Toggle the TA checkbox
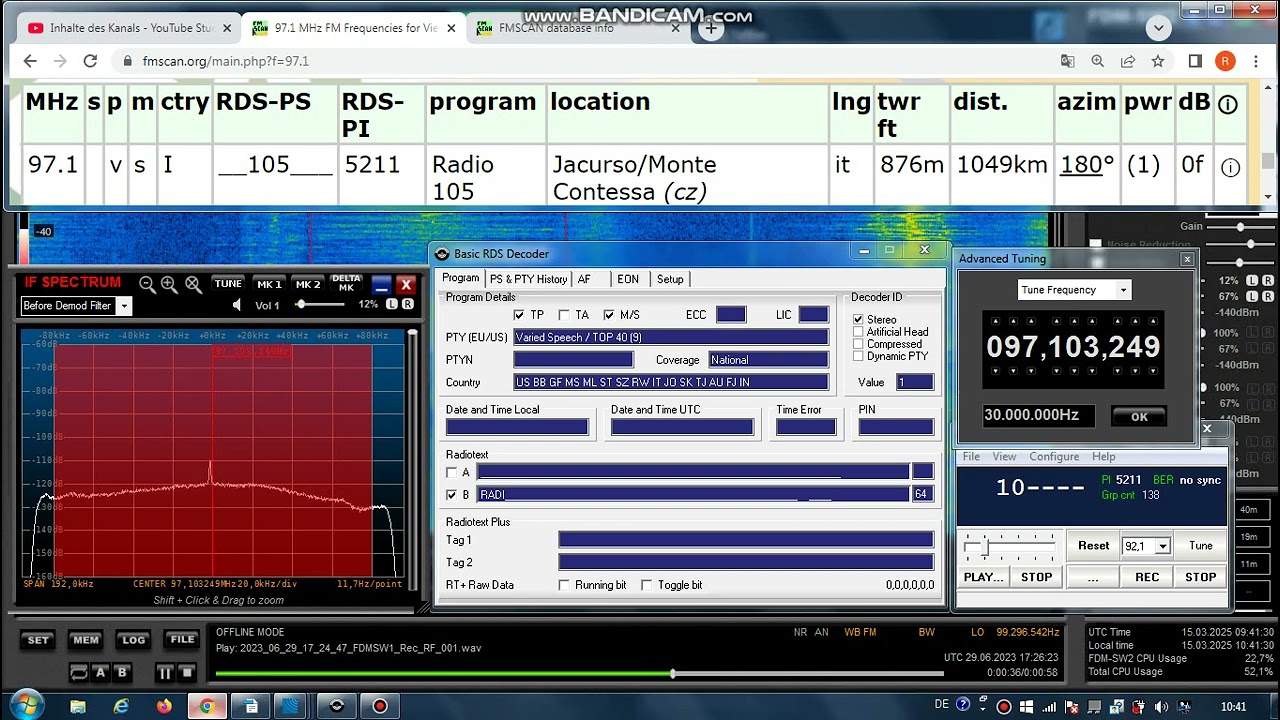The image size is (1280, 720). (x=564, y=315)
